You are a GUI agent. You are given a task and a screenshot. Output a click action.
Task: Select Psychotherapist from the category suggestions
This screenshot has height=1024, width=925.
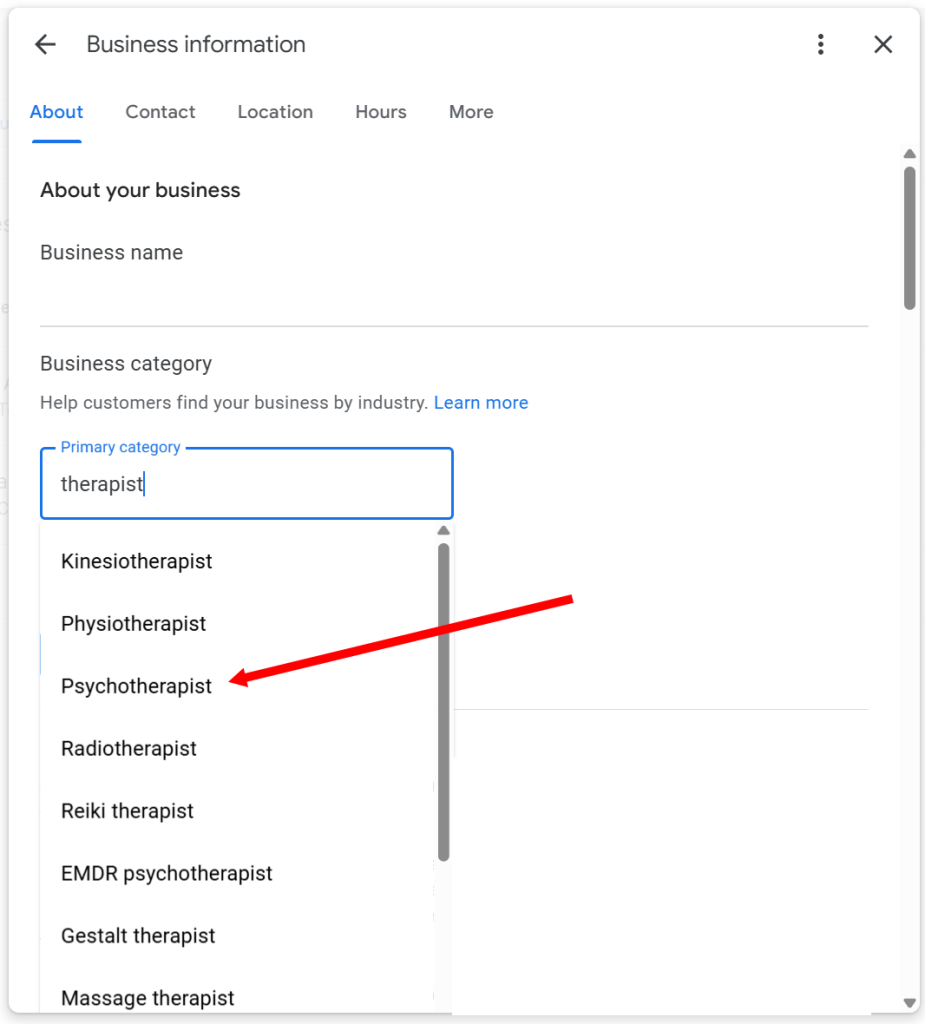tap(136, 686)
